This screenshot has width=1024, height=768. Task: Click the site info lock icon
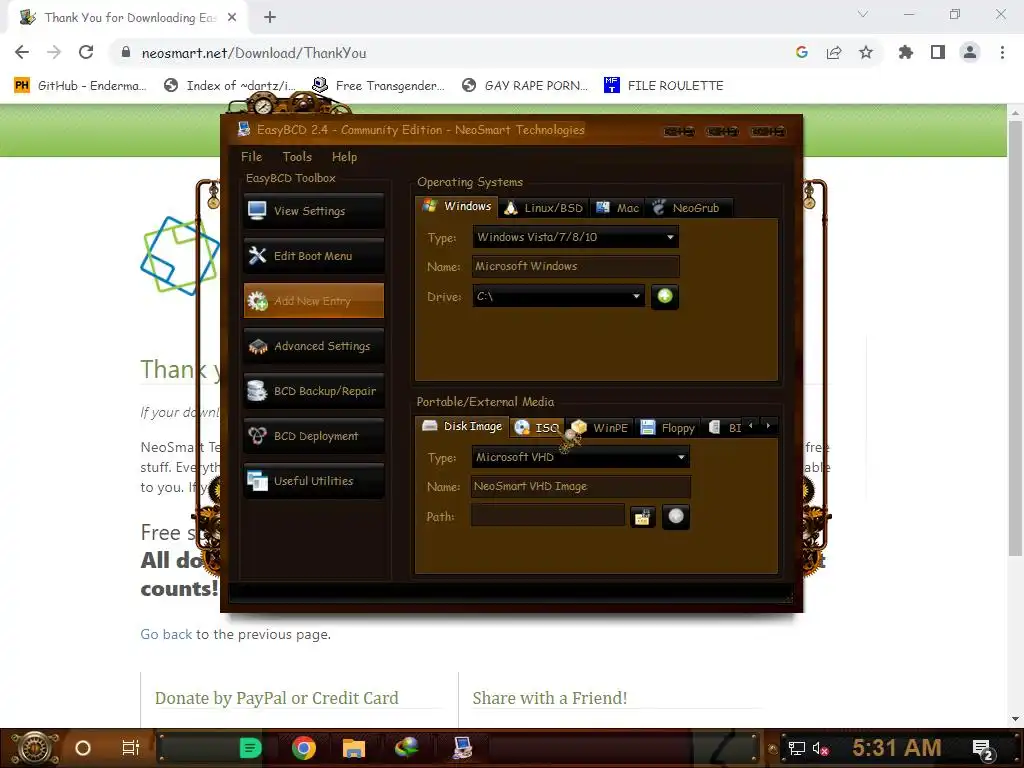[x=126, y=52]
